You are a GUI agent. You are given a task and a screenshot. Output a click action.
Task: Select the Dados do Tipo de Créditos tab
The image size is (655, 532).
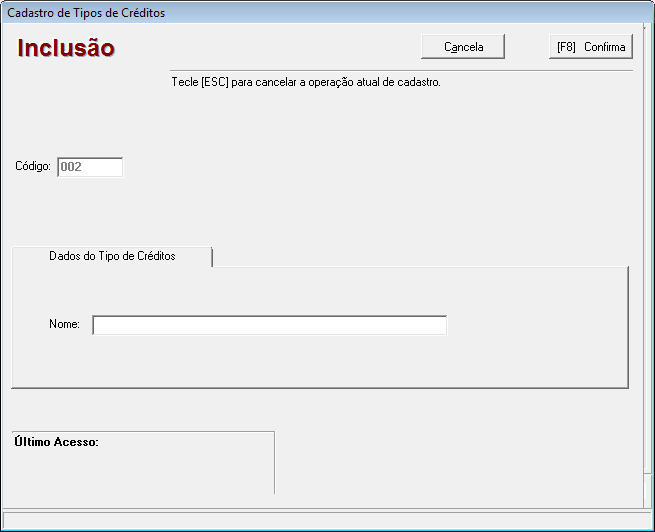pyautogui.click(x=112, y=256)
